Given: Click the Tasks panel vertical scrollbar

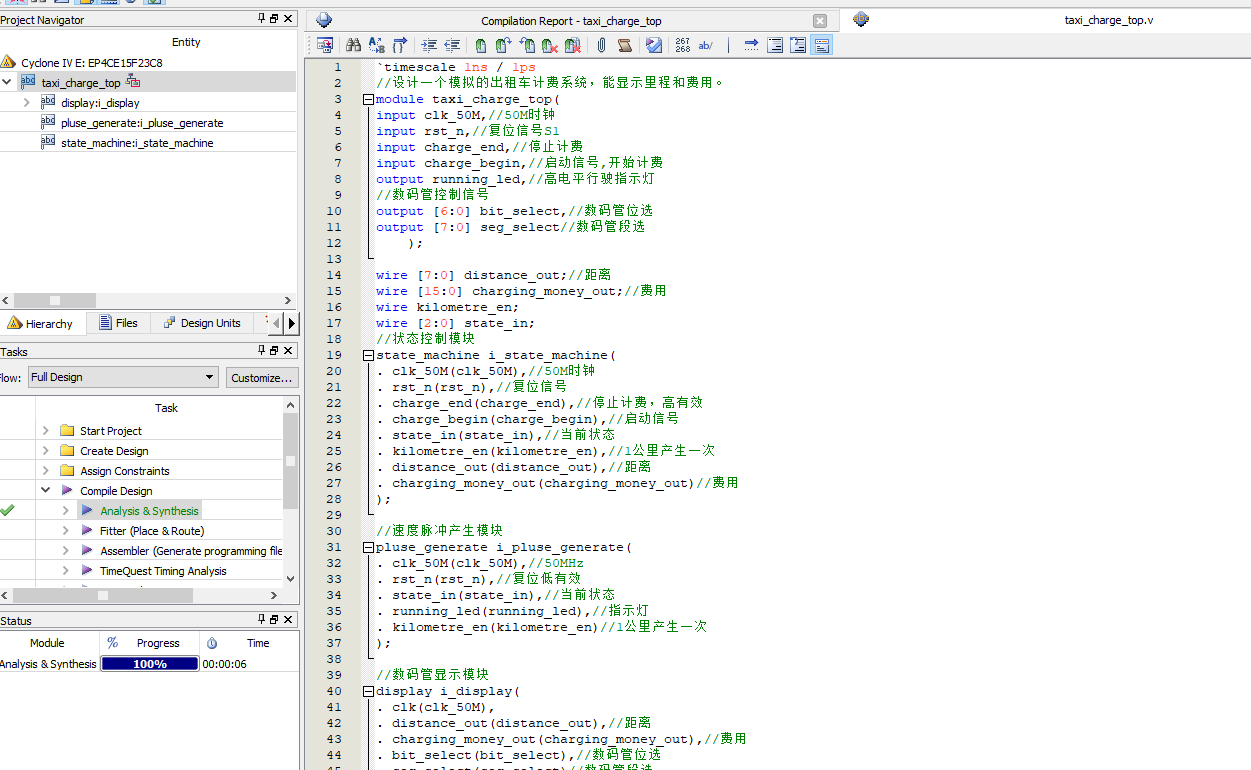Looking at the screenshot, I should click(290, 491).
